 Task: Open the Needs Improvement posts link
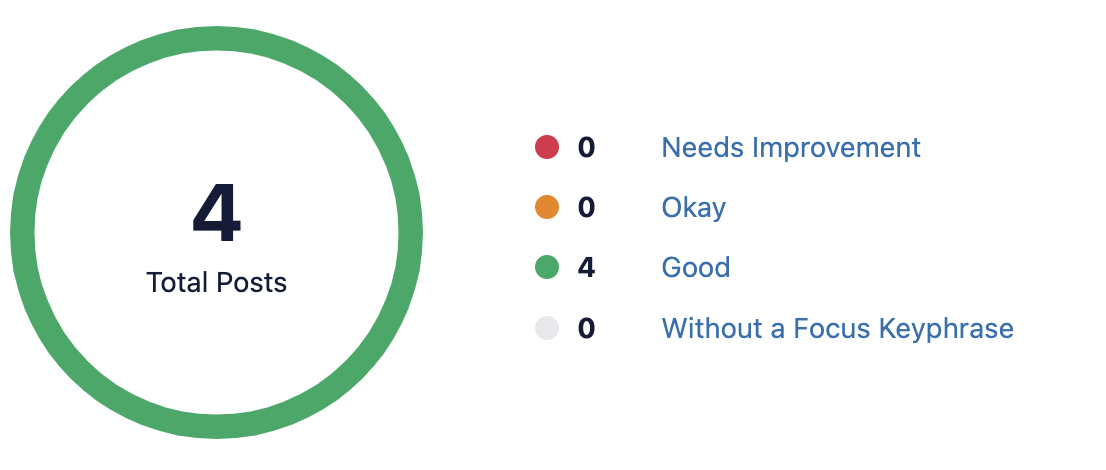click(791, 147)
